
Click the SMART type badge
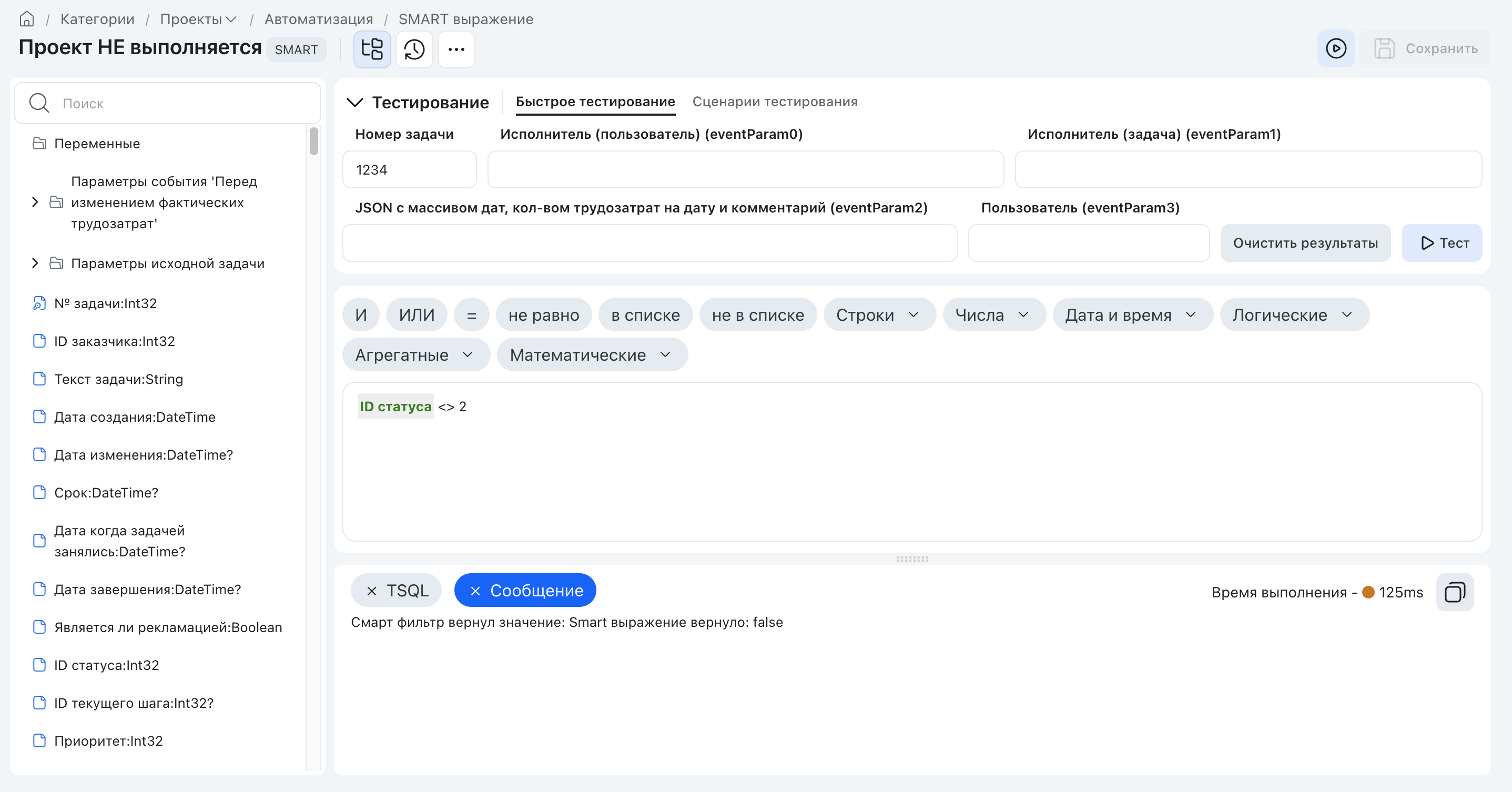click(297, 49)
